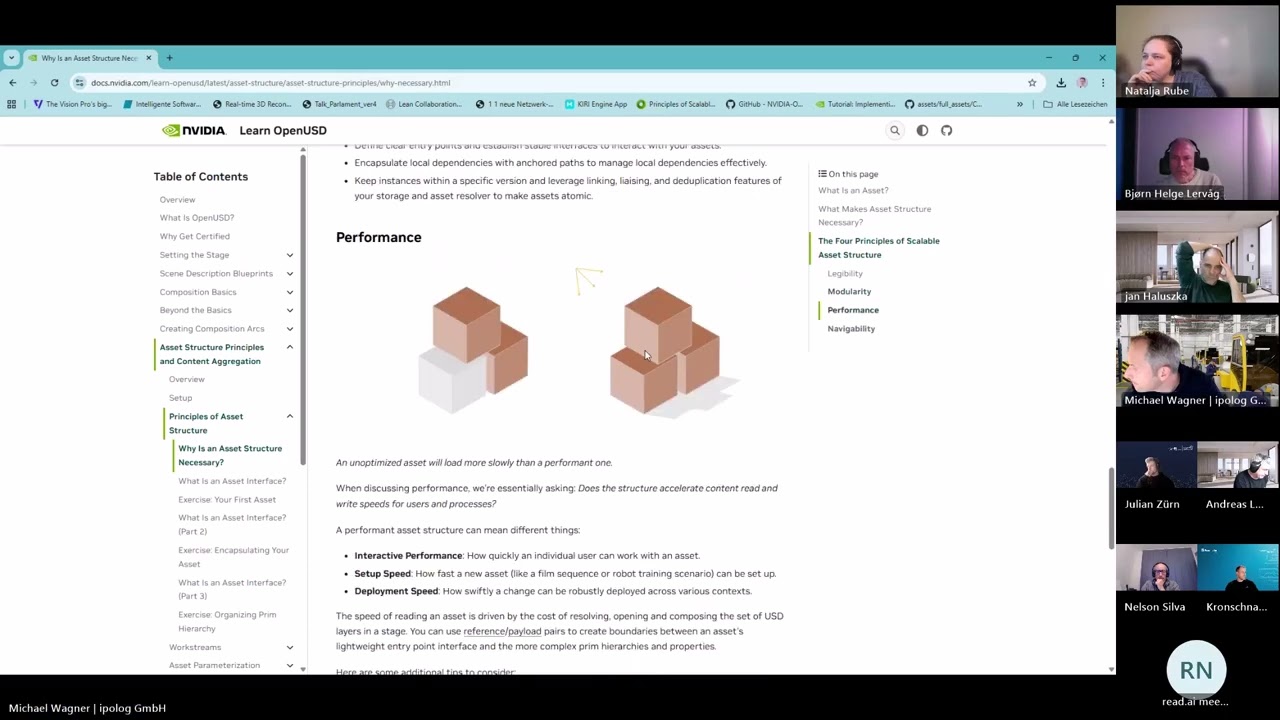Open browser downloads icon
The width and height of the screenshot is (1280, 720).
click(x=1061, y=83)
